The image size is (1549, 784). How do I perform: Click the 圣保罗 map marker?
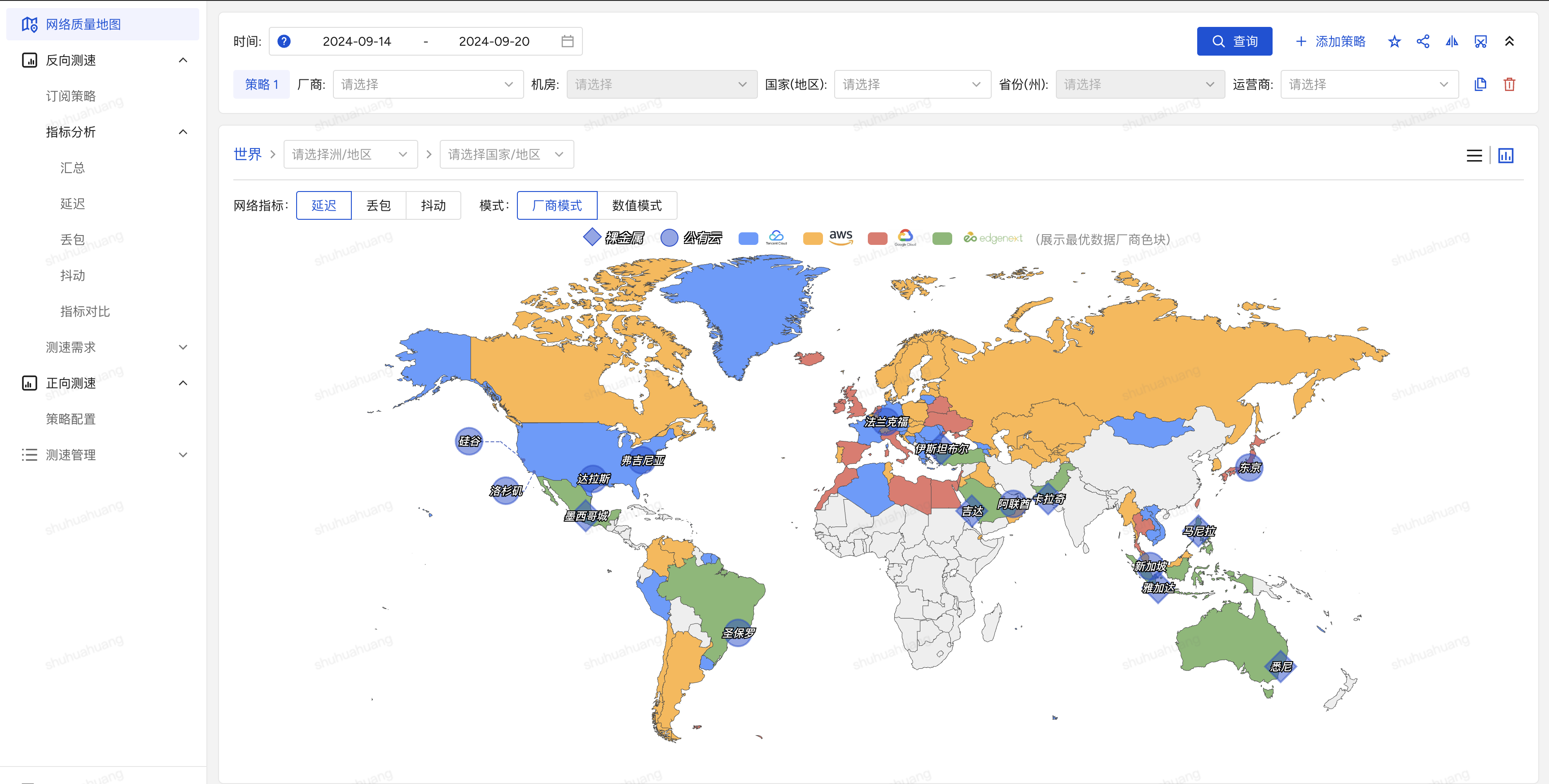[x=739, y=632]
